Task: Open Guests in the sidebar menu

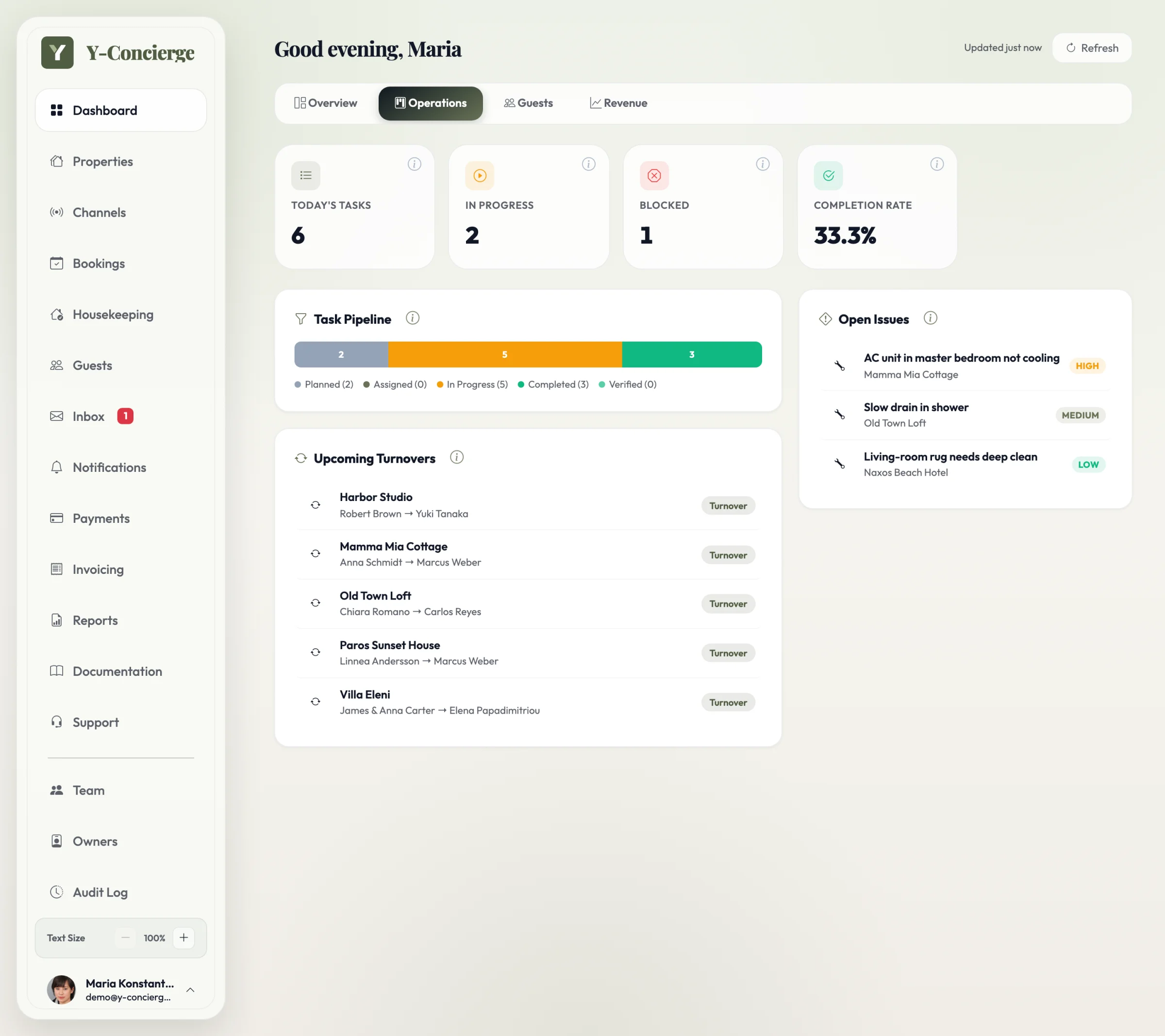Action: click(x=121, y=366)
